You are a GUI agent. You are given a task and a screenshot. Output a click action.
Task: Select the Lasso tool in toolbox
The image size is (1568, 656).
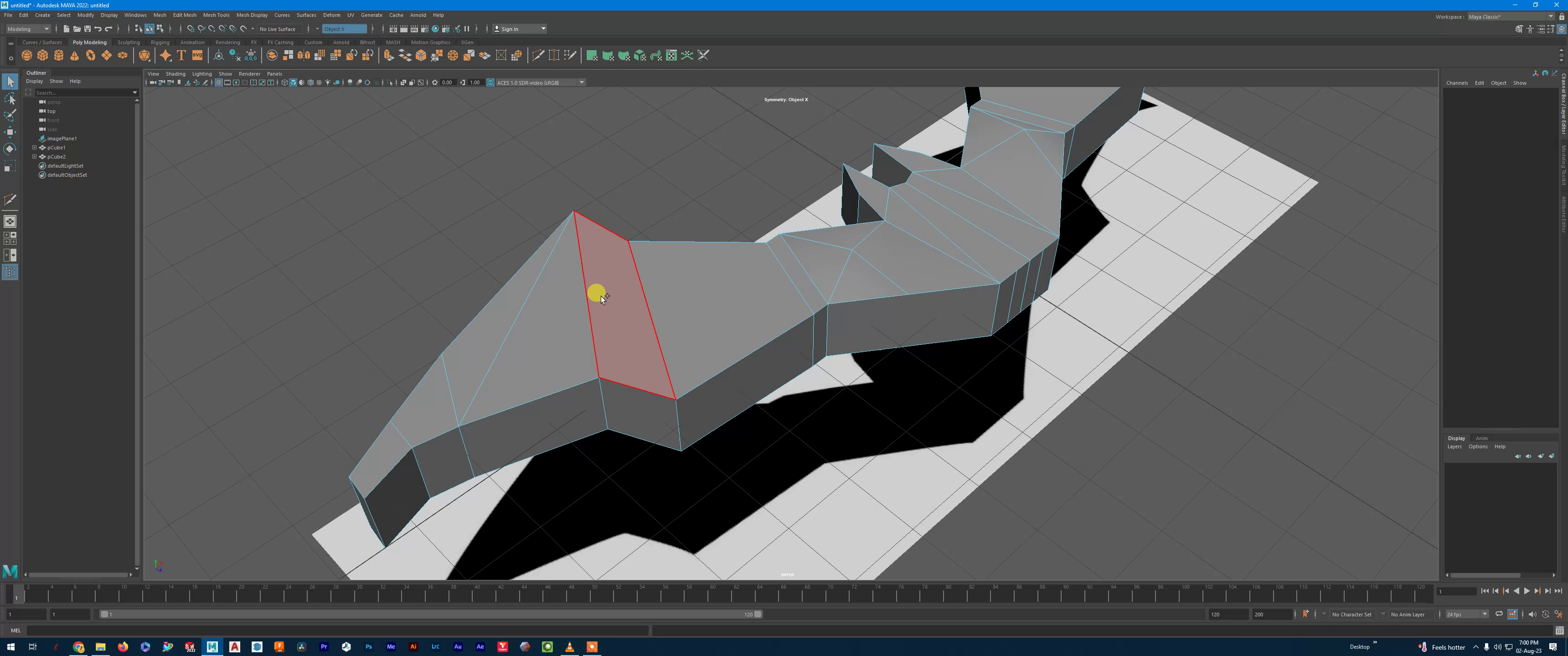pyautogui.click(x=10, y=98)
